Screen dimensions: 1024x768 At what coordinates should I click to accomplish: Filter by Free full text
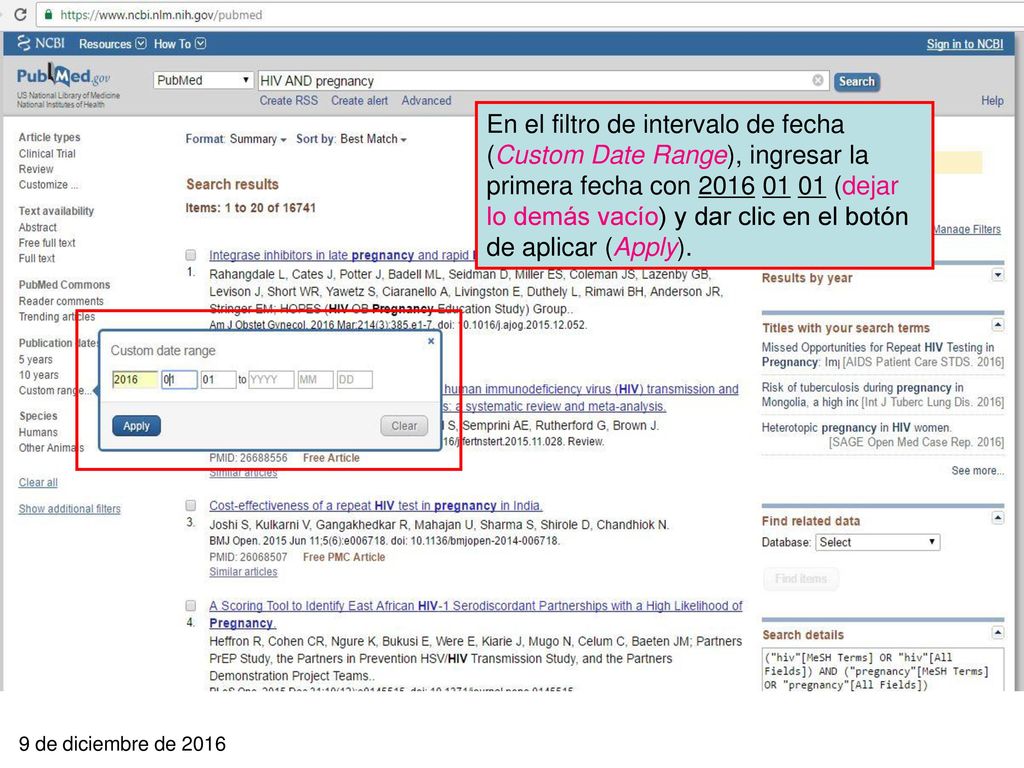click(x=47, y=243)
